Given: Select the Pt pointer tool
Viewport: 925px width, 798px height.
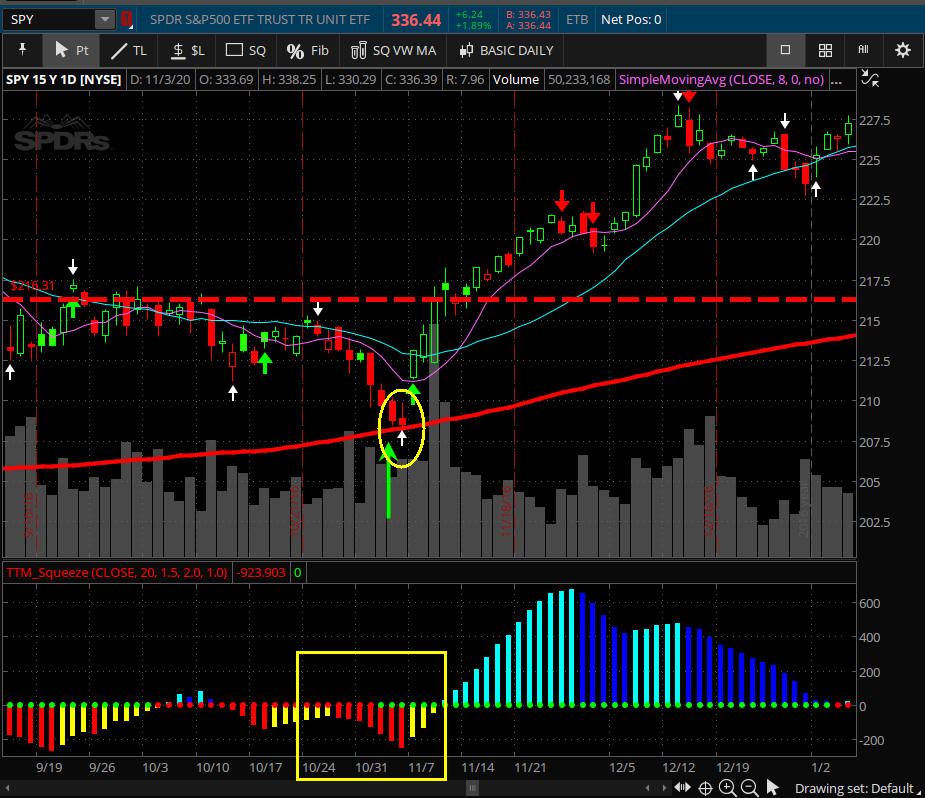Looking at the screenshot, I should click(71, 50).
